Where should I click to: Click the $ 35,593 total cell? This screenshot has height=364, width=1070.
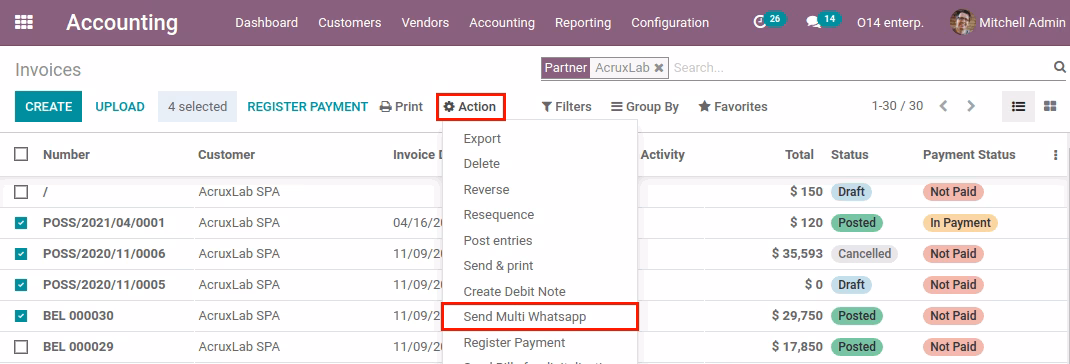[797, 254]
